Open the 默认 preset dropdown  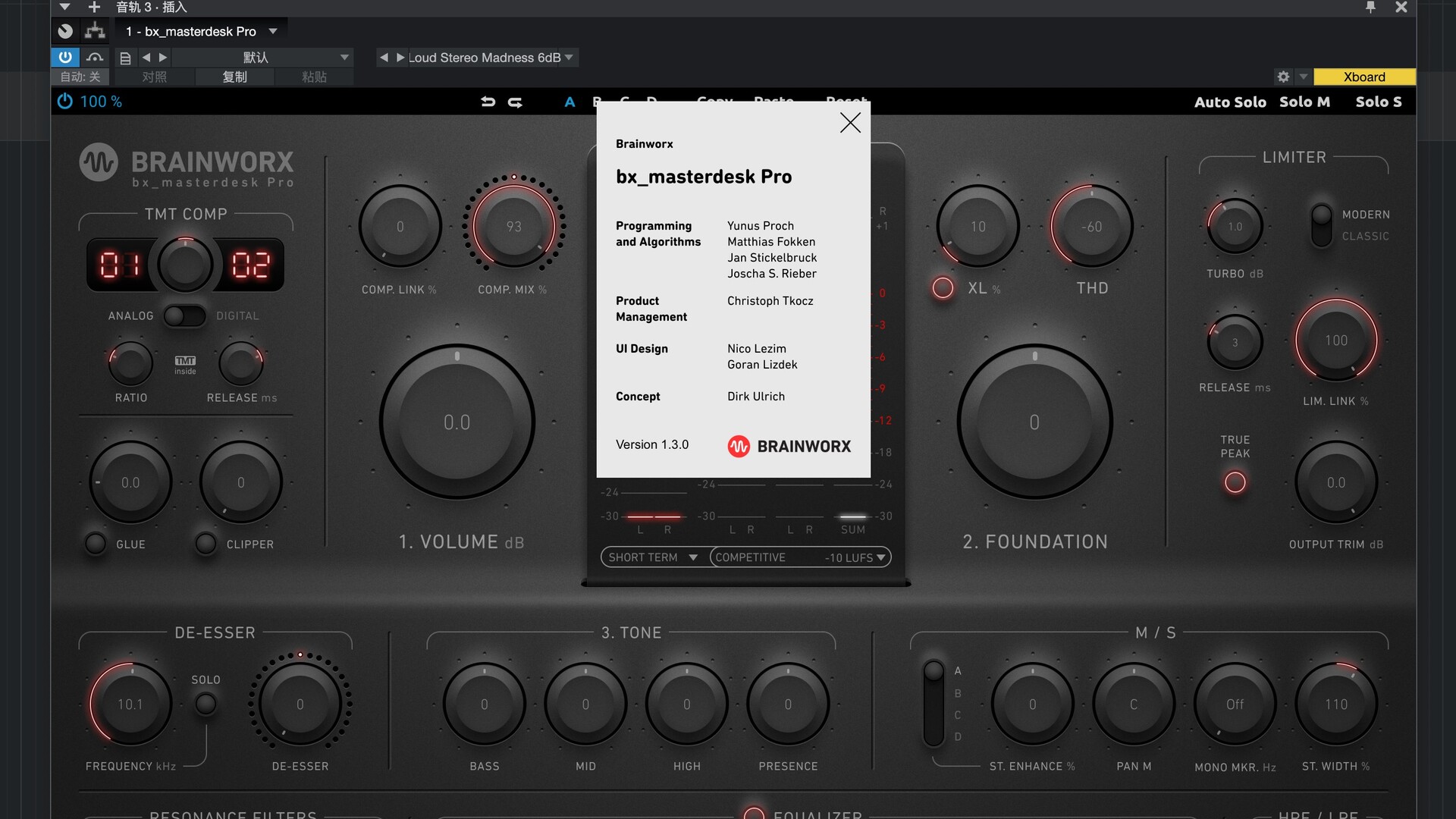(x=264, y=58)
